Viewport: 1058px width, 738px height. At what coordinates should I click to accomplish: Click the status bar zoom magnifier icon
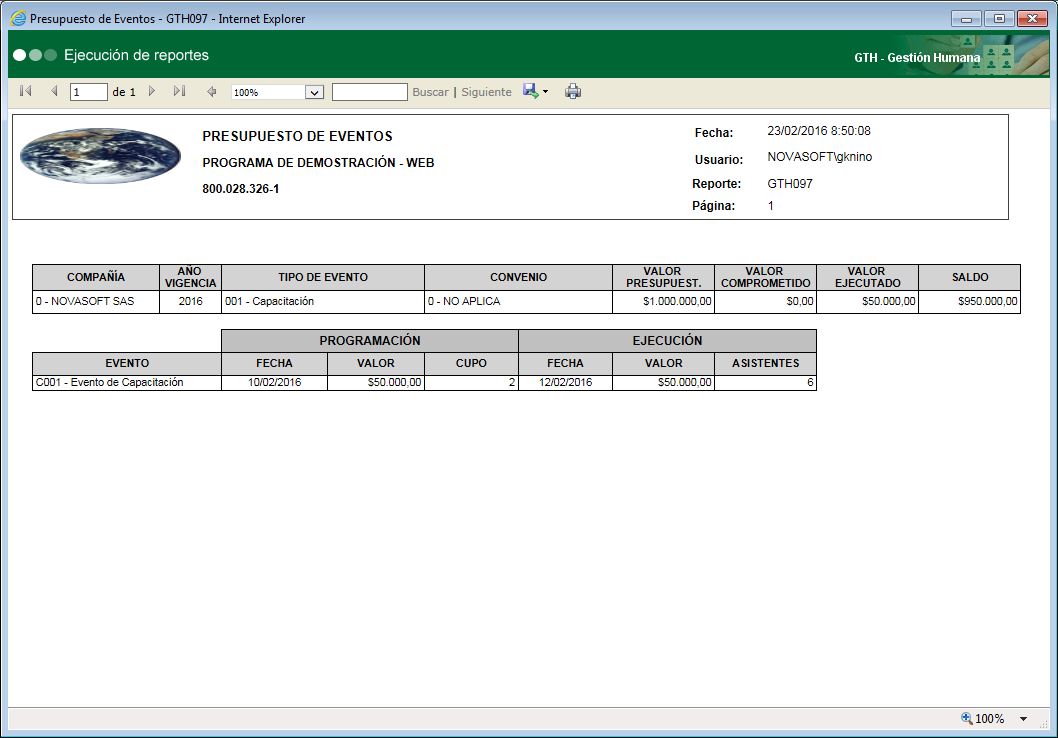click(x=966, y=718)
